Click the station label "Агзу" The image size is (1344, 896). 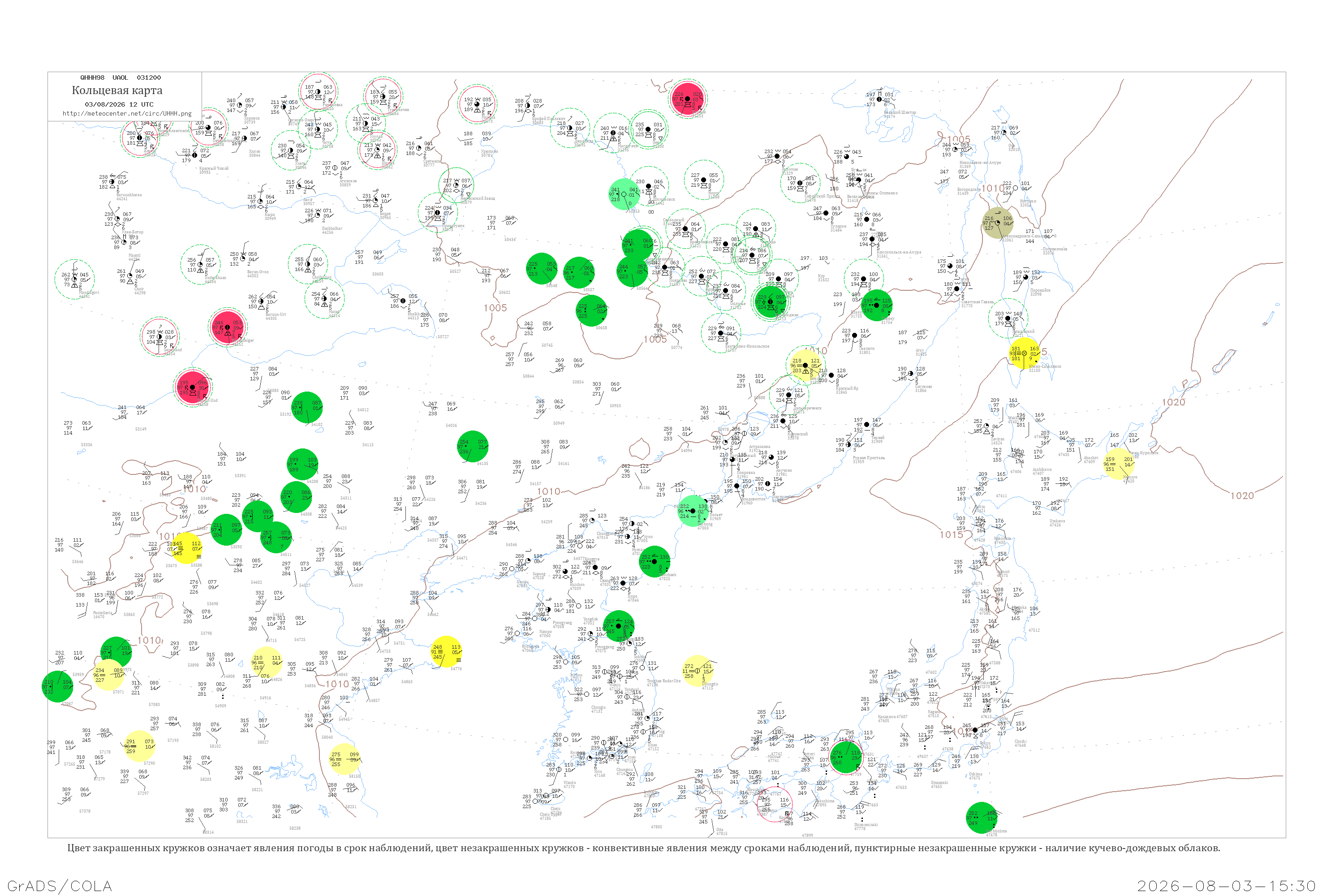920,350
